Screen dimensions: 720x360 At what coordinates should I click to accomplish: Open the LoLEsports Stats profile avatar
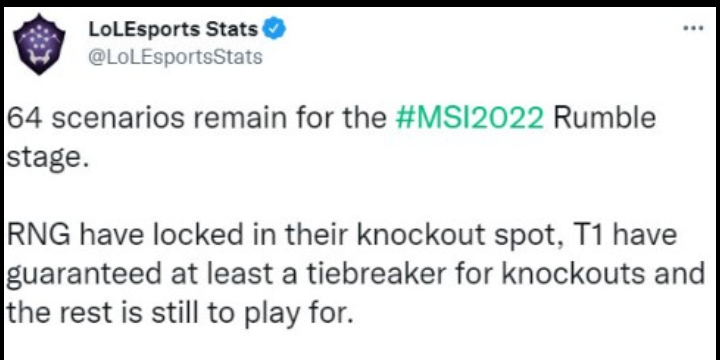coord(39,45)
